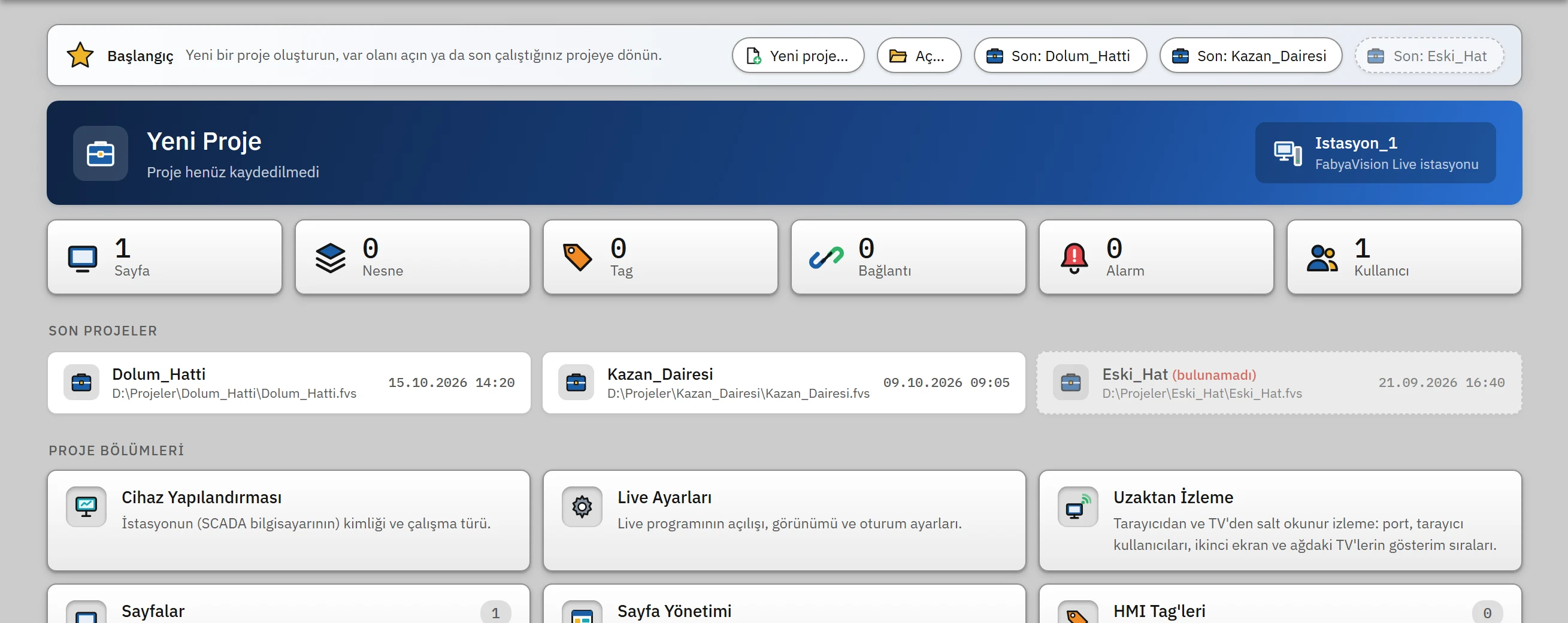Click the users icon on Kullanıcı card
The image size is (1568, 623).
pyautogui.click(x=1322, y=258)
